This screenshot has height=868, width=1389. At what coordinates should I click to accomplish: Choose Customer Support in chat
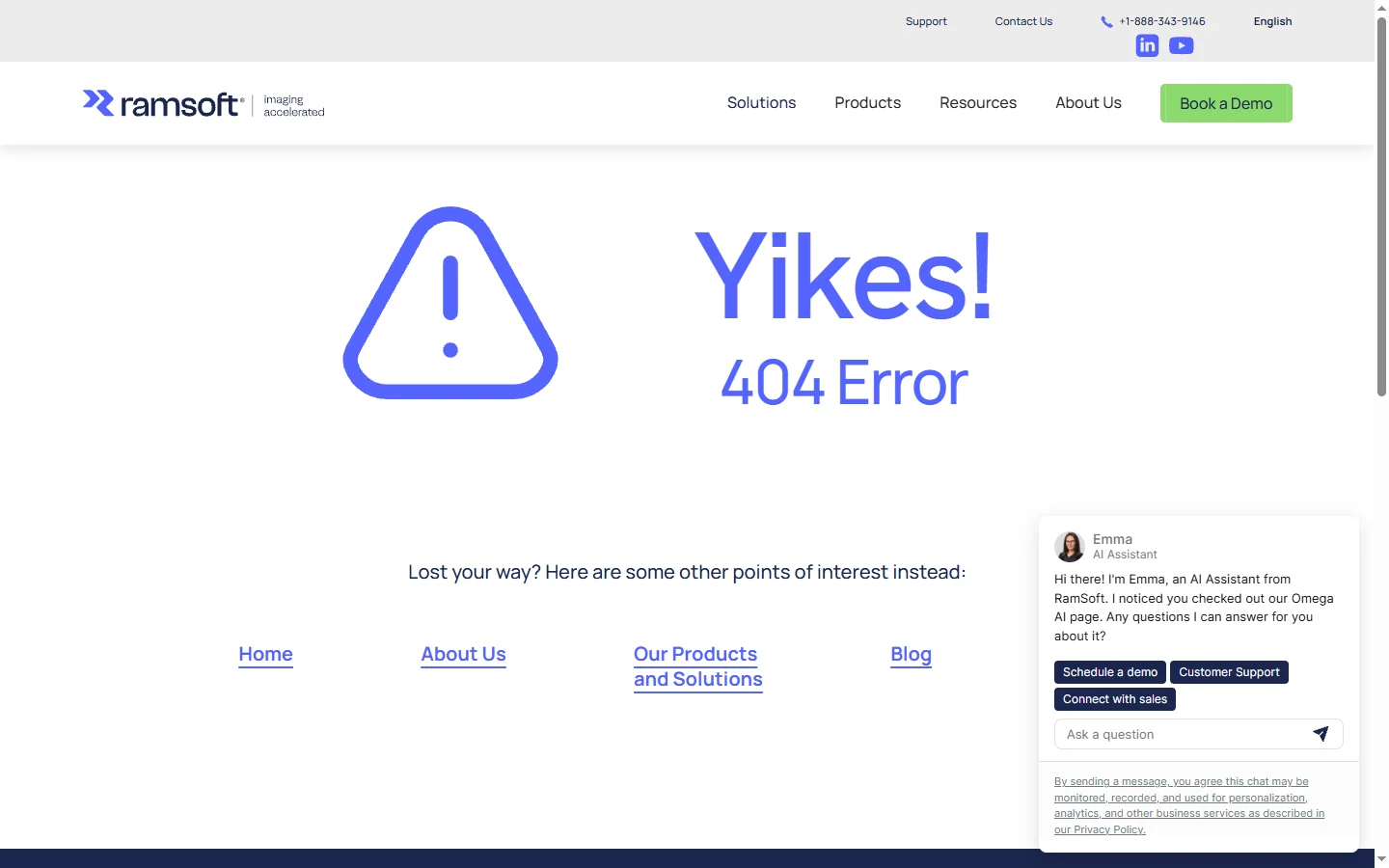point(1229,672)
